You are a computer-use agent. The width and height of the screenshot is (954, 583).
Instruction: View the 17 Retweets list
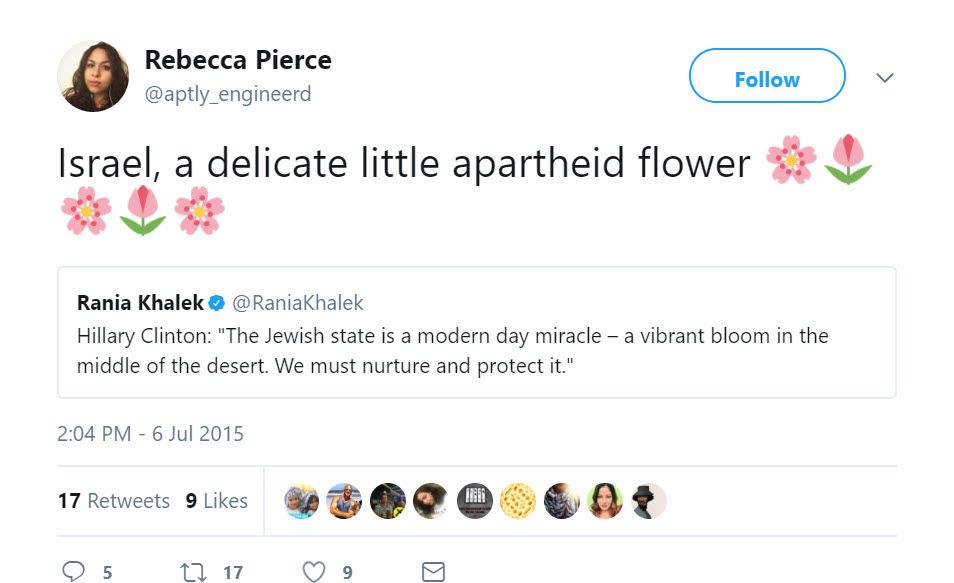(x=114, y=501)
